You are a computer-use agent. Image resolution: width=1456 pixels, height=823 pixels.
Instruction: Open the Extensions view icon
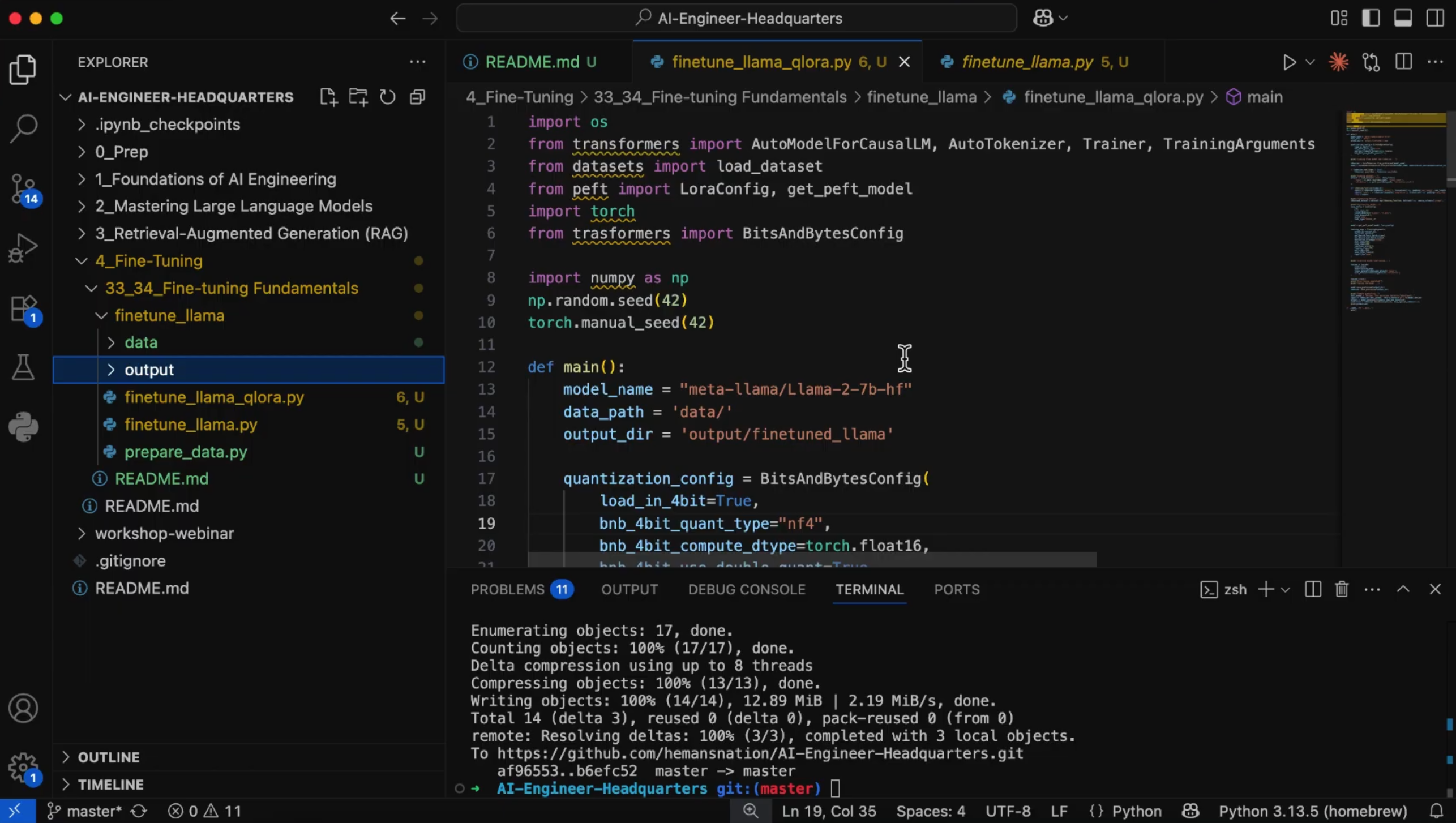click(23, 309)
